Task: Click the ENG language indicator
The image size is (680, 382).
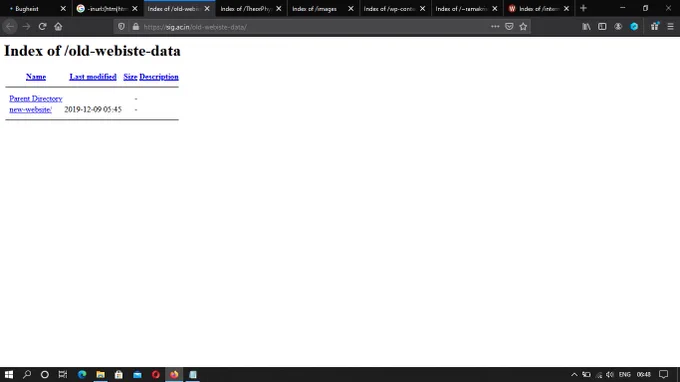Action: [624, 375]
